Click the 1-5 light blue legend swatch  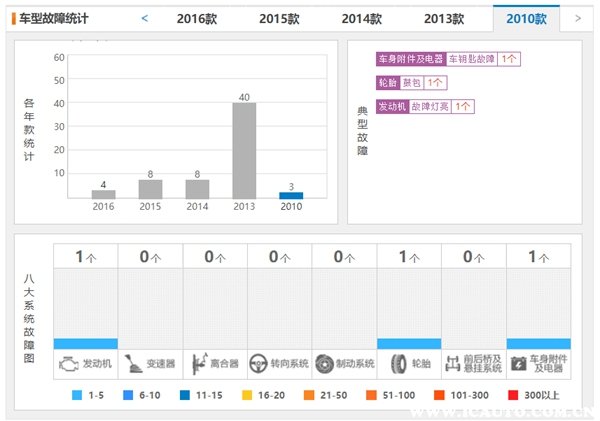click(77, 395)
